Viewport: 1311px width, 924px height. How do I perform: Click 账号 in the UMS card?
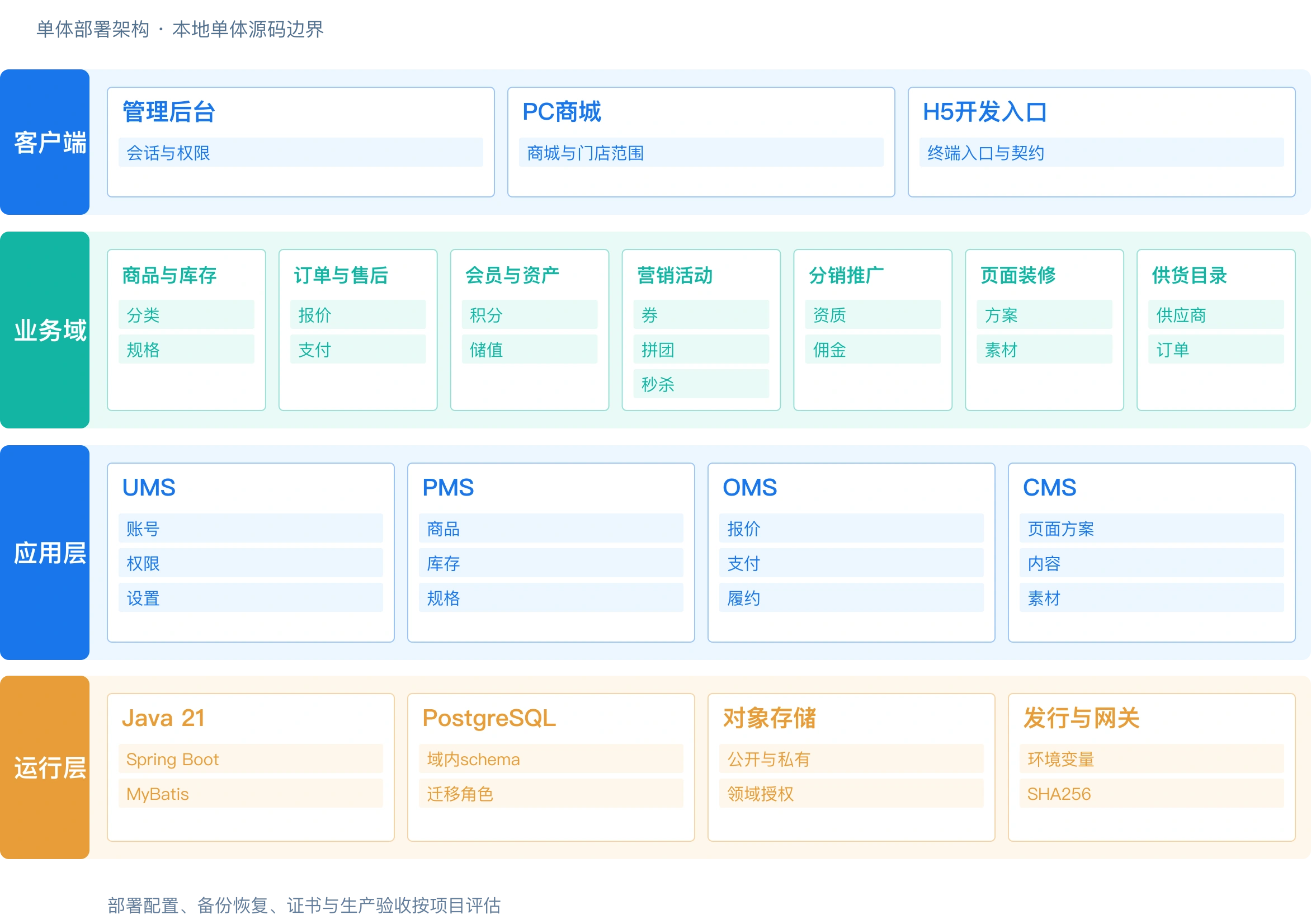click(x=251, y=528)
